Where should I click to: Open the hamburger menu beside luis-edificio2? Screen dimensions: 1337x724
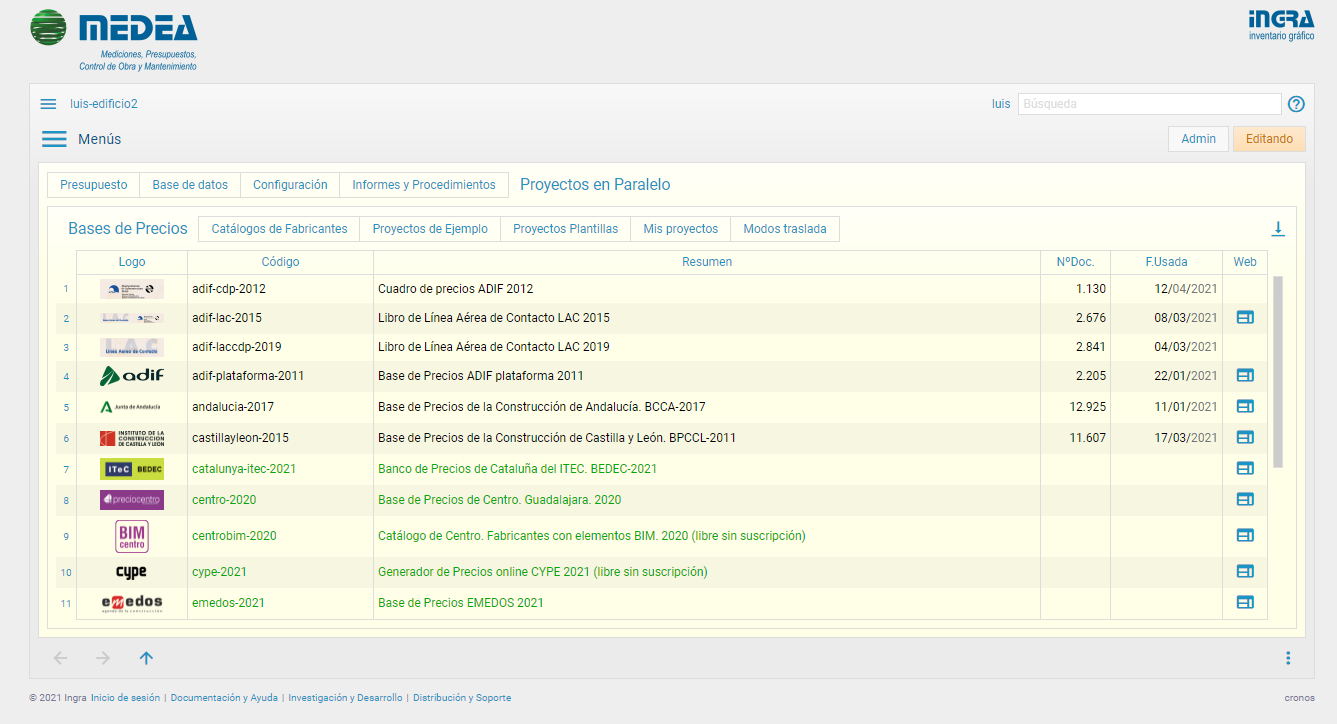[x=48, y=104]
